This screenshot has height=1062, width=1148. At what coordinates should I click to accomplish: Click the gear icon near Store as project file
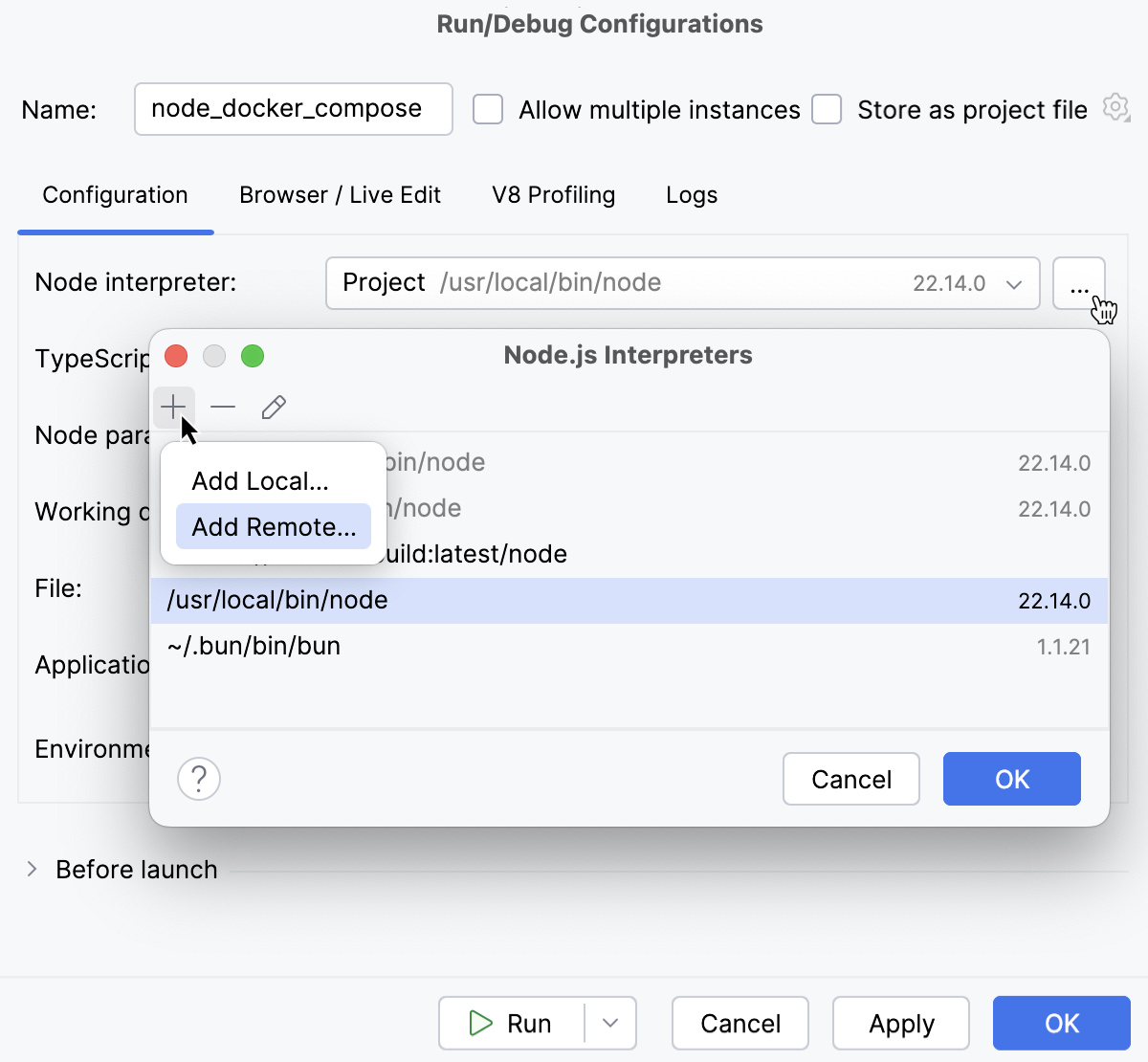coord(1115,107)
